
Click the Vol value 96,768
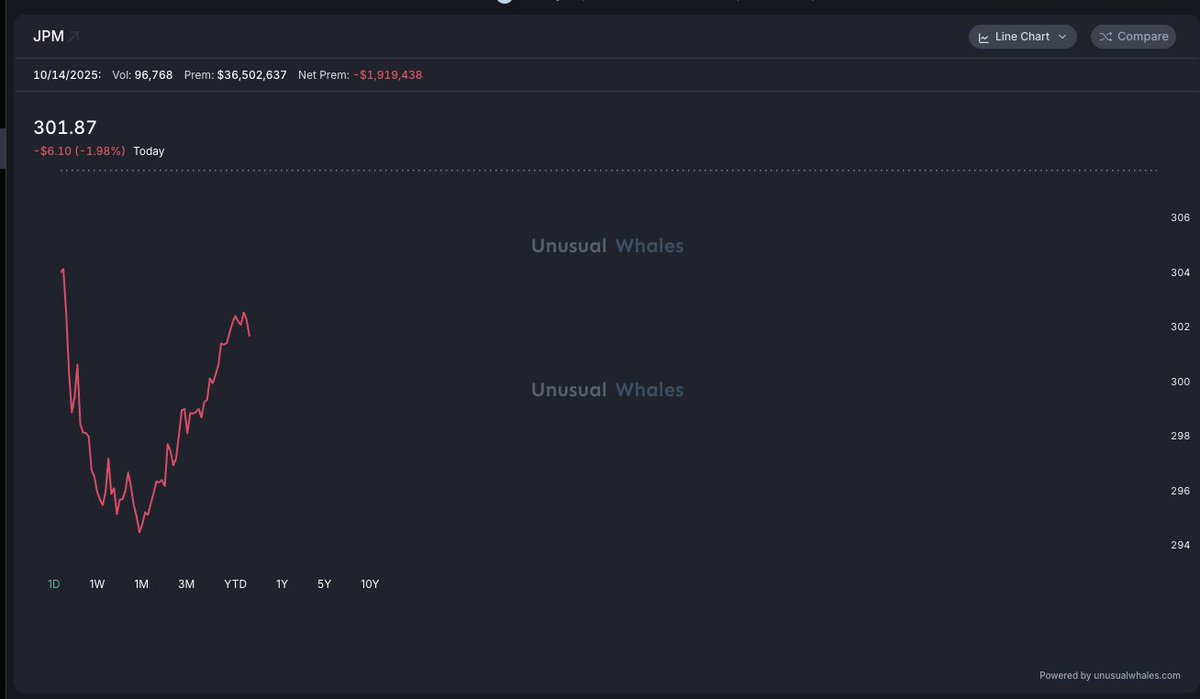coord(153,75)
